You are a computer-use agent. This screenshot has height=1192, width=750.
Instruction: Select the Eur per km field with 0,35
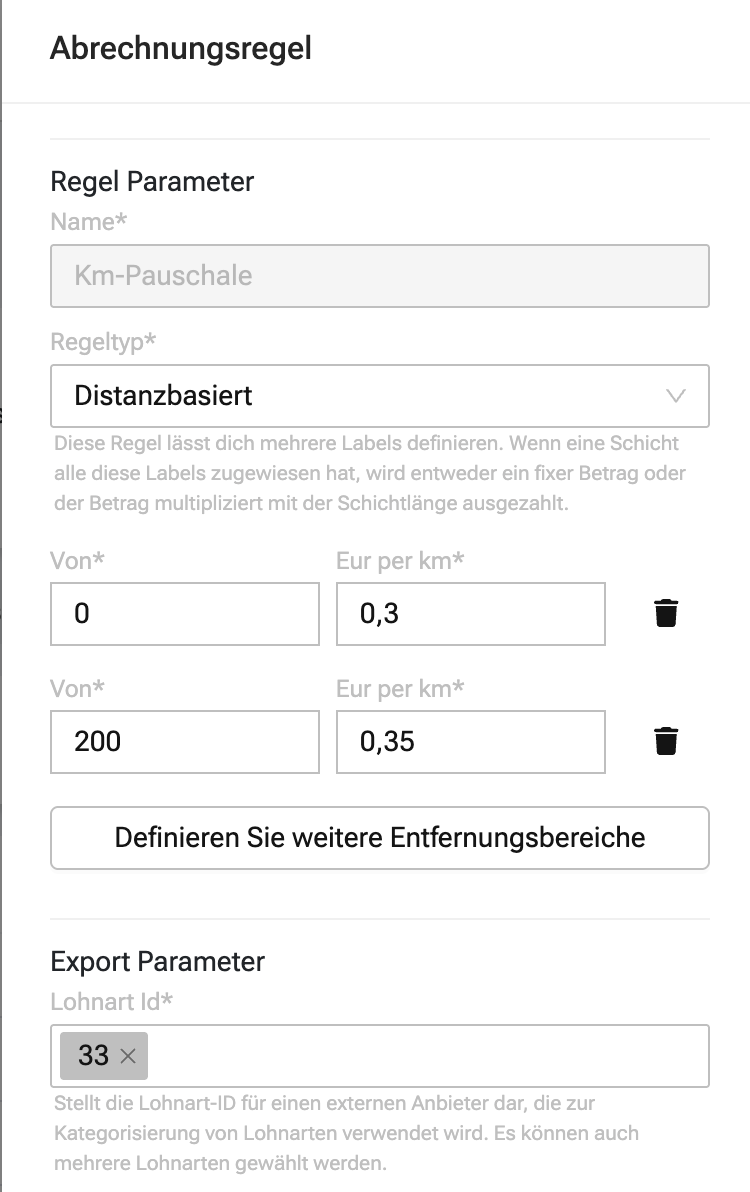[471, 742]
